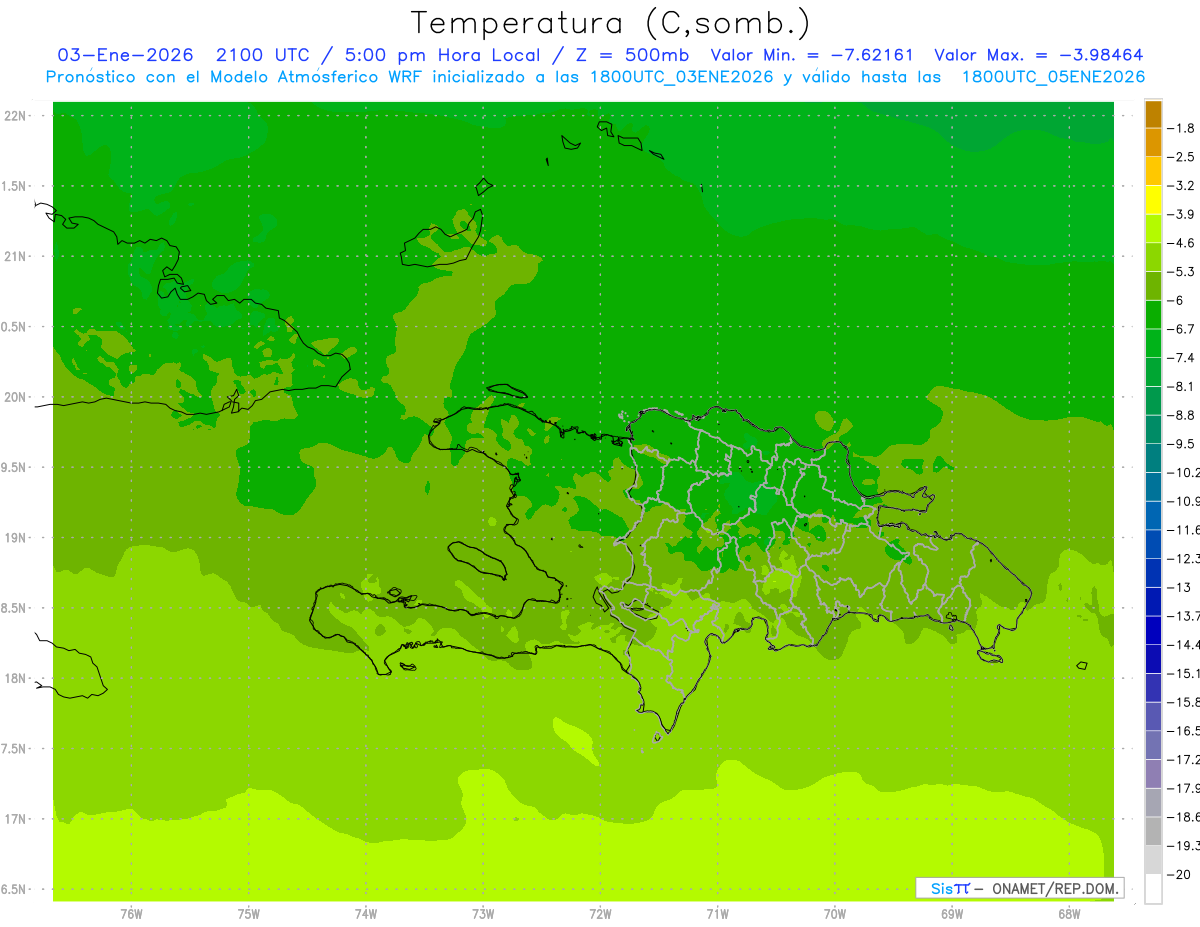Click the "68W" longitude label
1200x927 pixels.
point(1069,914)
